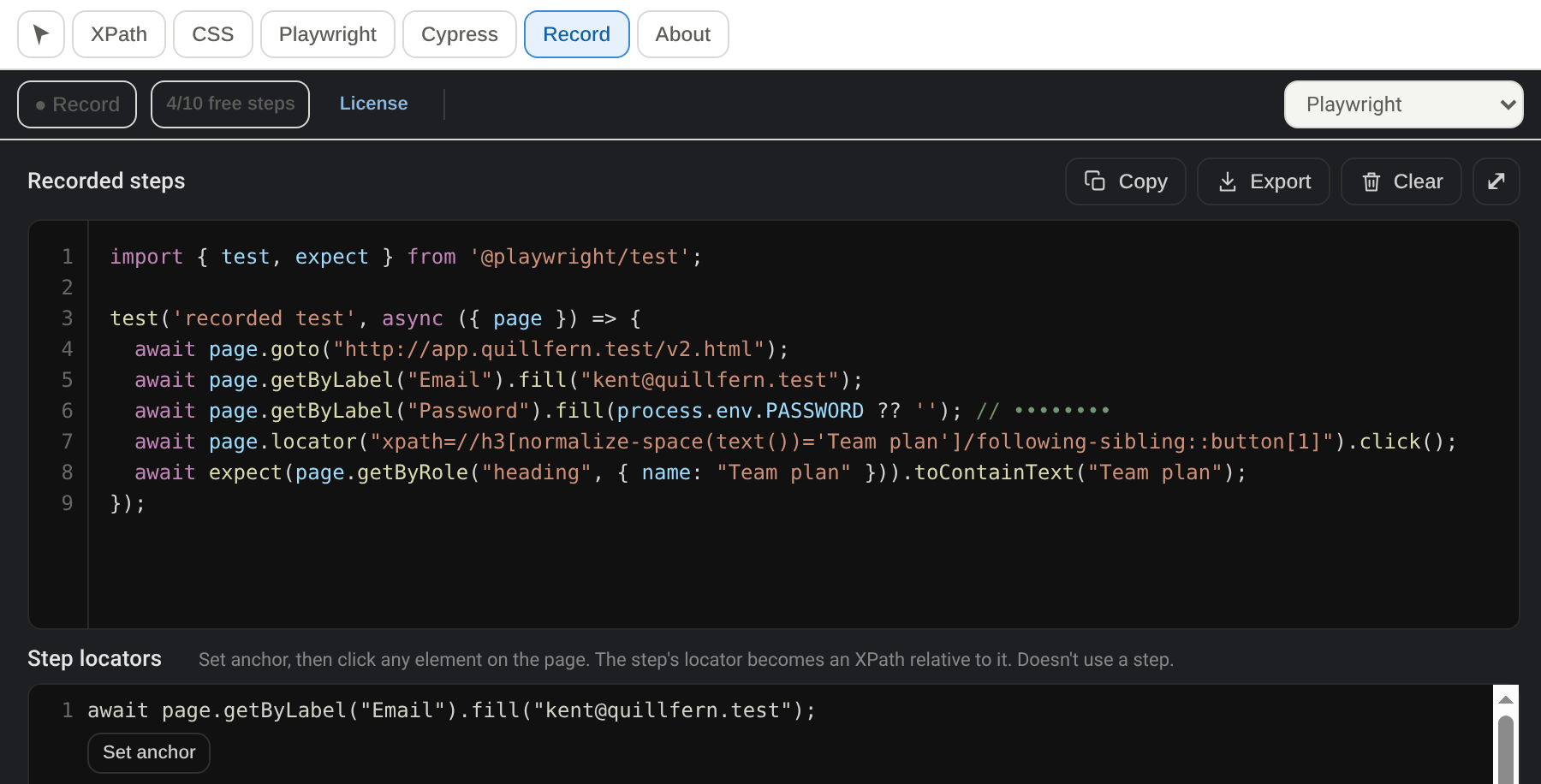The image size is (1541, 784).
Task: Click the Password fill line of code
Action: (622, 411)
